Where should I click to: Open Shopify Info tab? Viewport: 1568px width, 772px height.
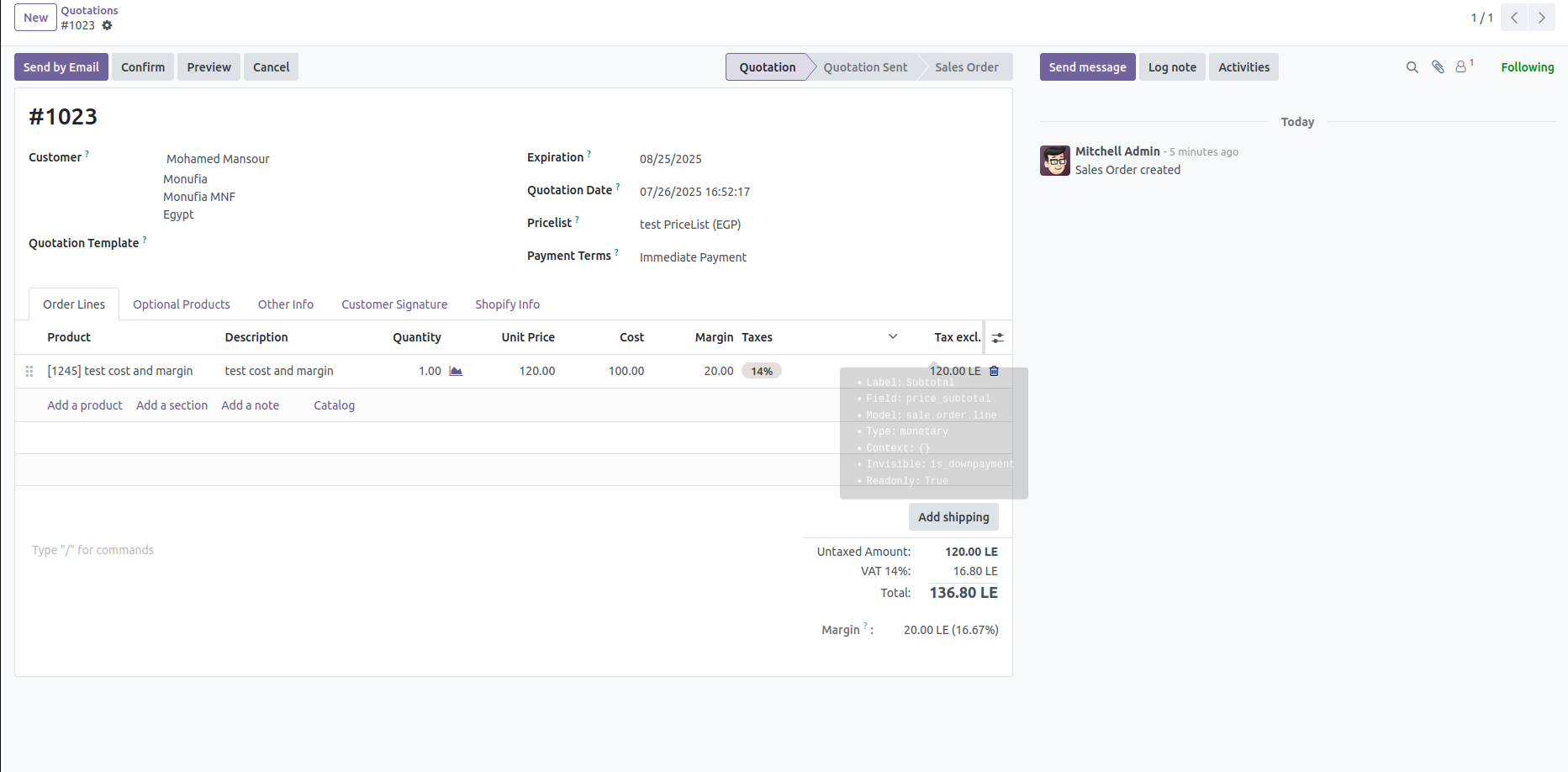[x=507, y=304]
